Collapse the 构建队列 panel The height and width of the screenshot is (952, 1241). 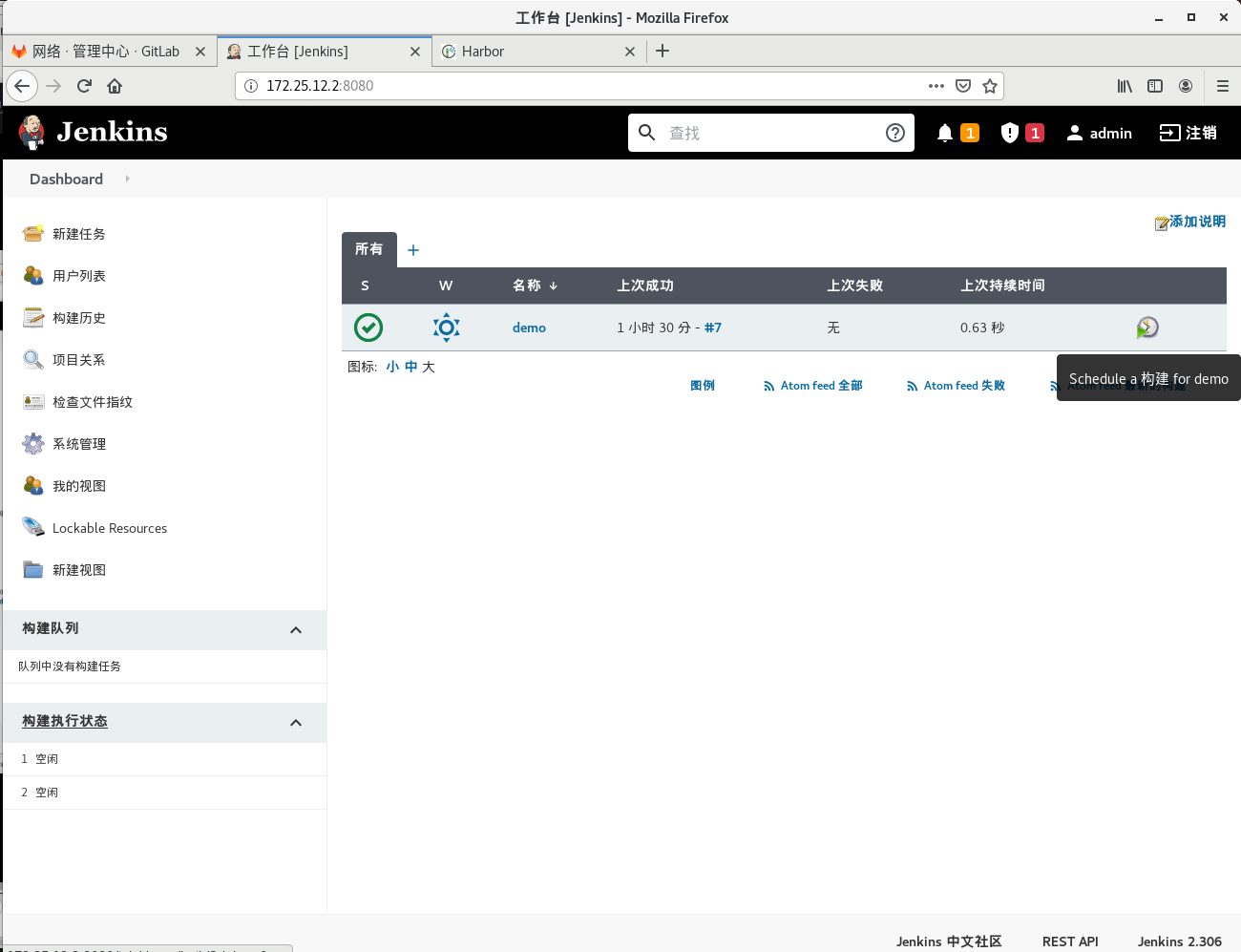[296, 630]
